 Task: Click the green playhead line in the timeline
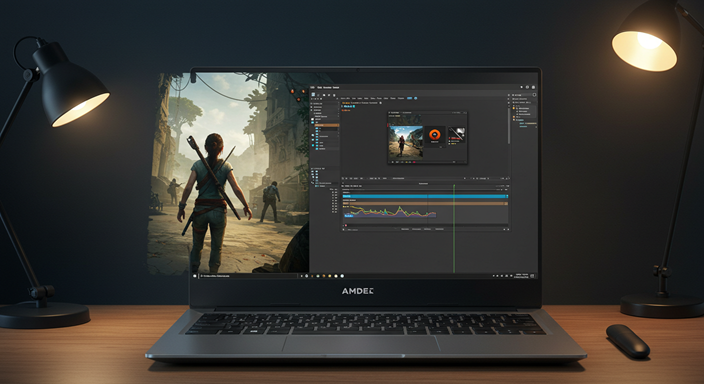(x=454, y=229)
